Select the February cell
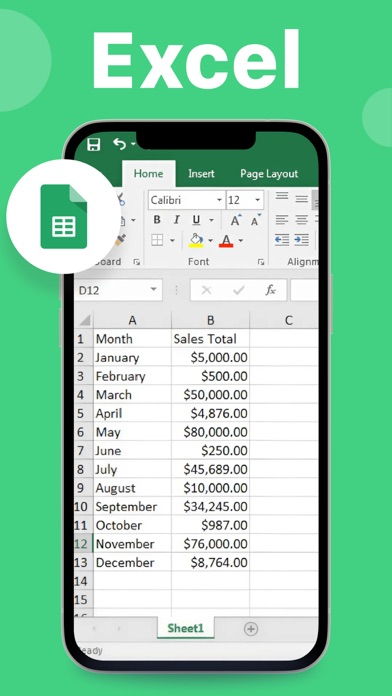The height and width of the screenshot is (696, 392). 132,376
